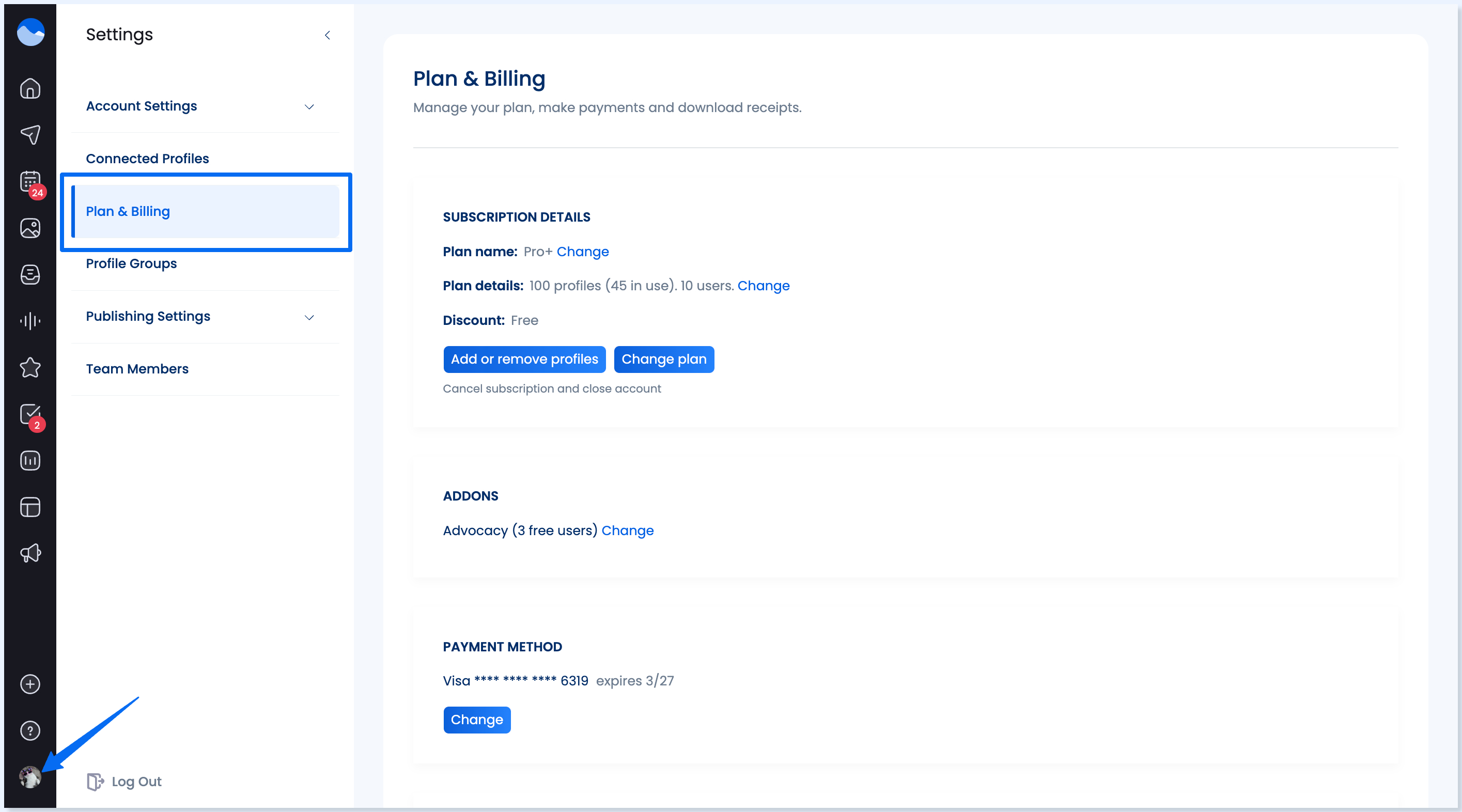Click the 'Discount: Free' text
Image resolution: width=1462 pixels, height=812 pixels.
(490, 321)
